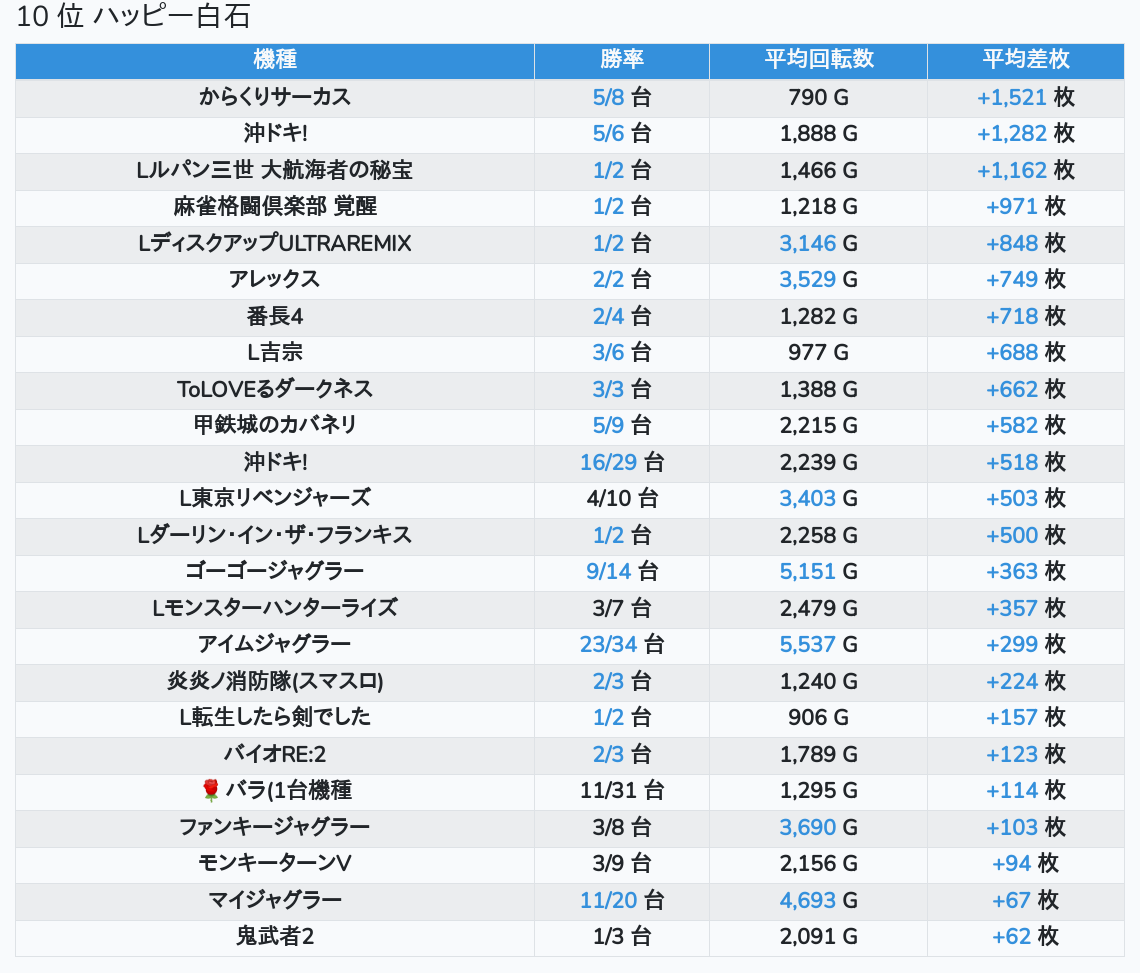This screenshot has height=973, width=1140.
Task: Open the 16/29 win rate link
Action: click(x=608, y=462)
